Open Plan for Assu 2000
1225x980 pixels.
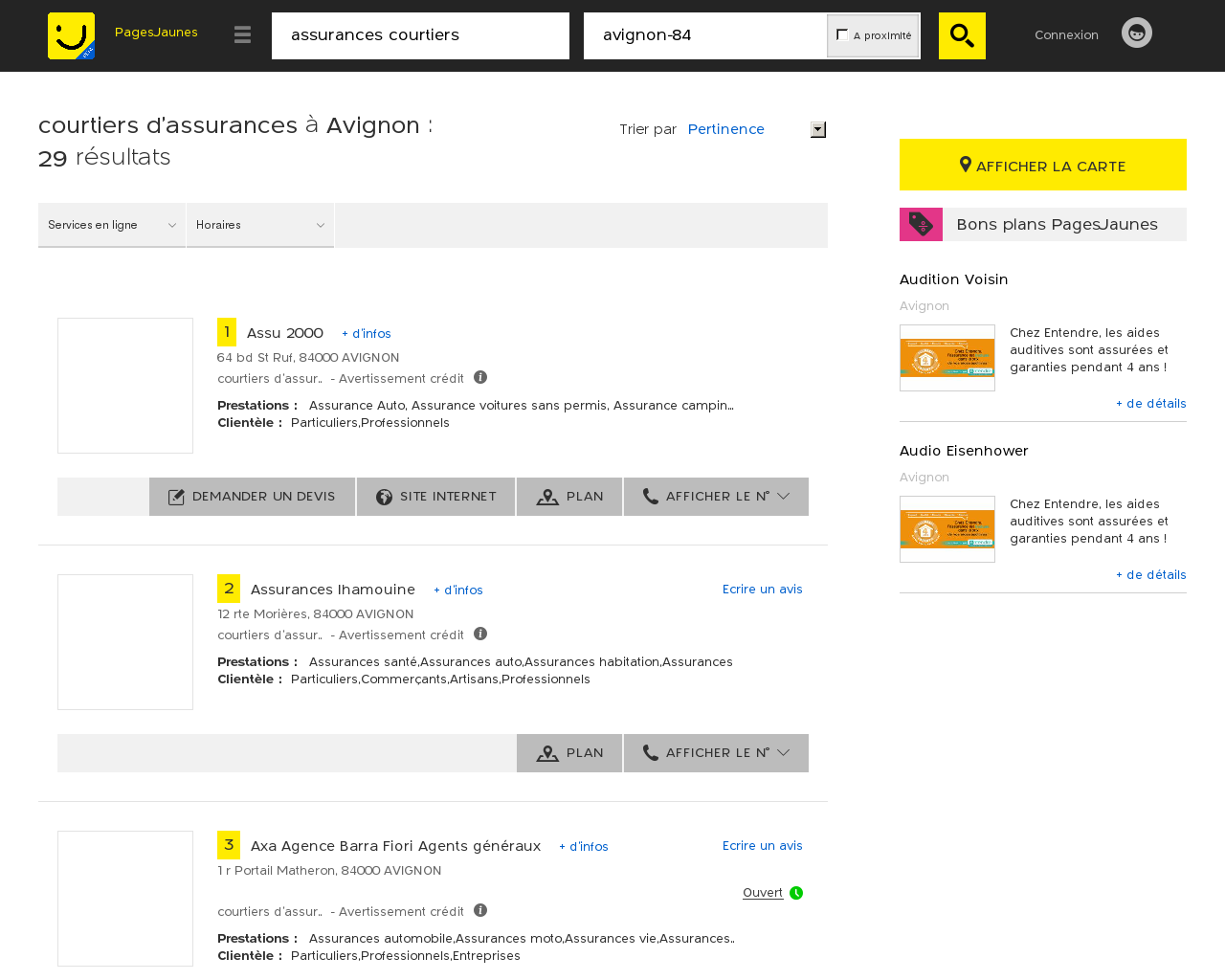coord(569,497)
